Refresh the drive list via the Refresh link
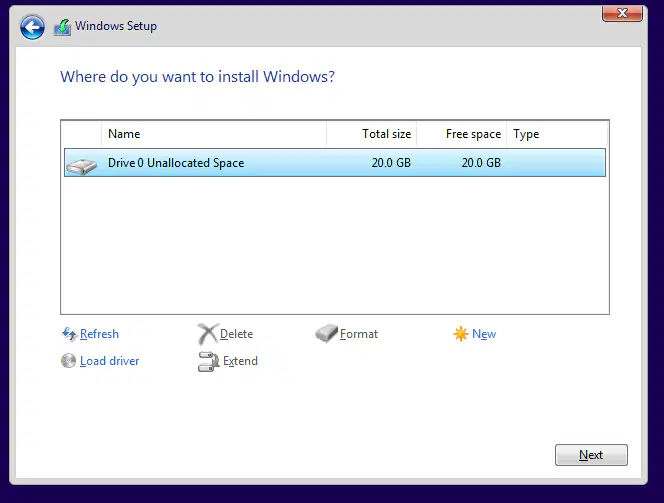 100,334
